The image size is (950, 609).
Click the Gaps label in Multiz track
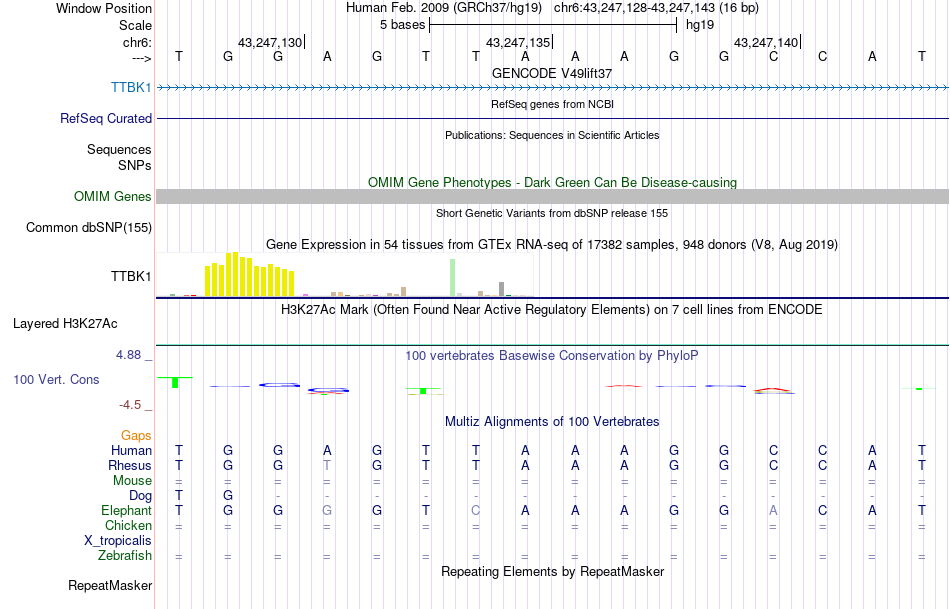(136, 436)
